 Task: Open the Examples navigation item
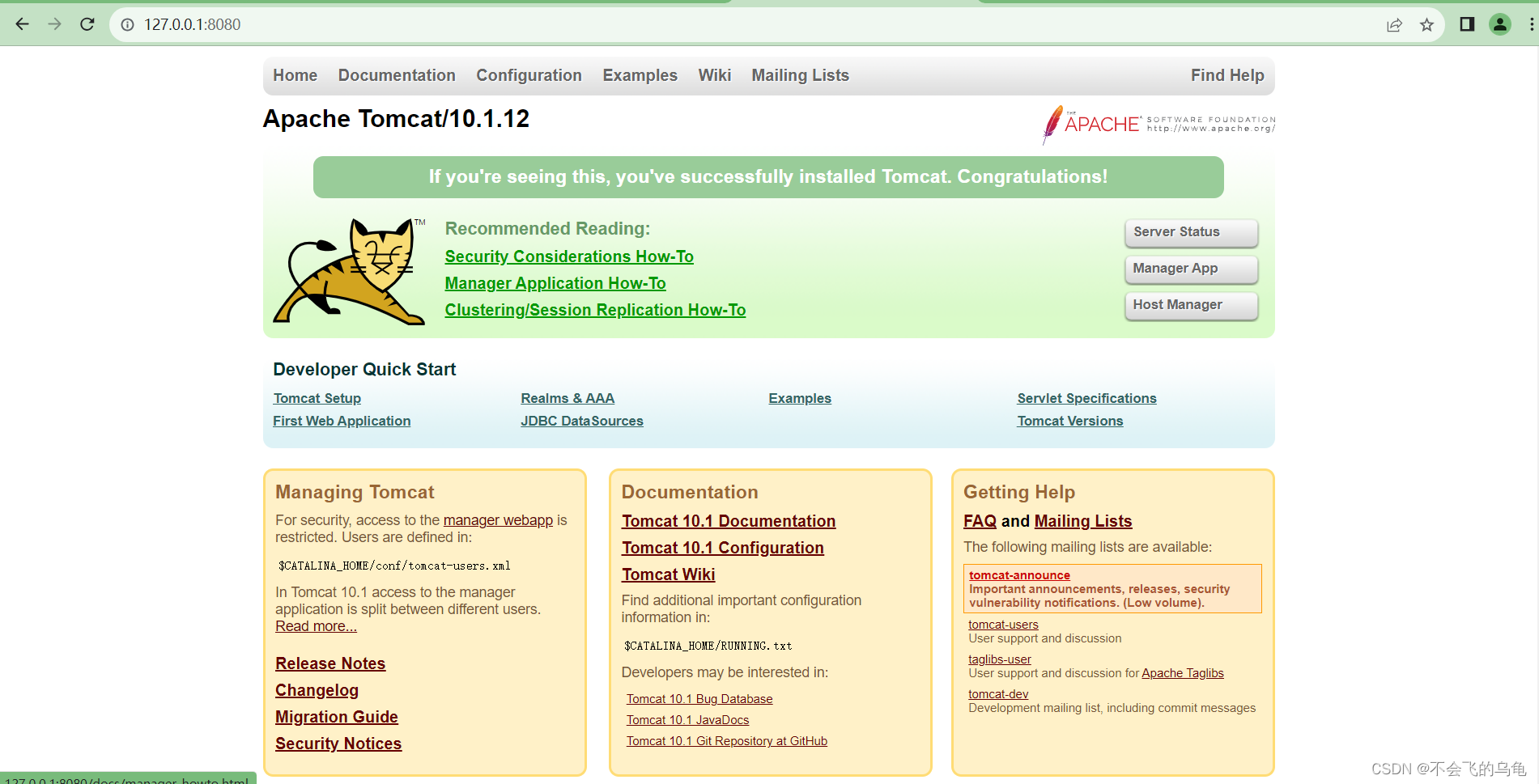640,75
